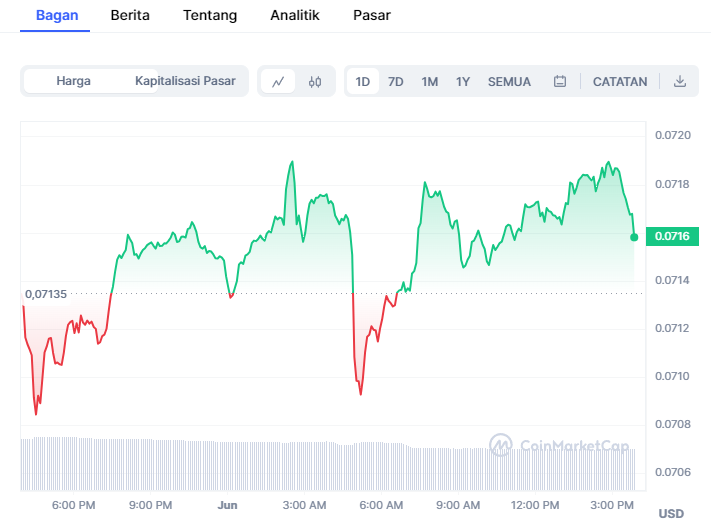Select the 1D time range
The width and height of the screenshot is (711, 532).
tap(363, 82)
